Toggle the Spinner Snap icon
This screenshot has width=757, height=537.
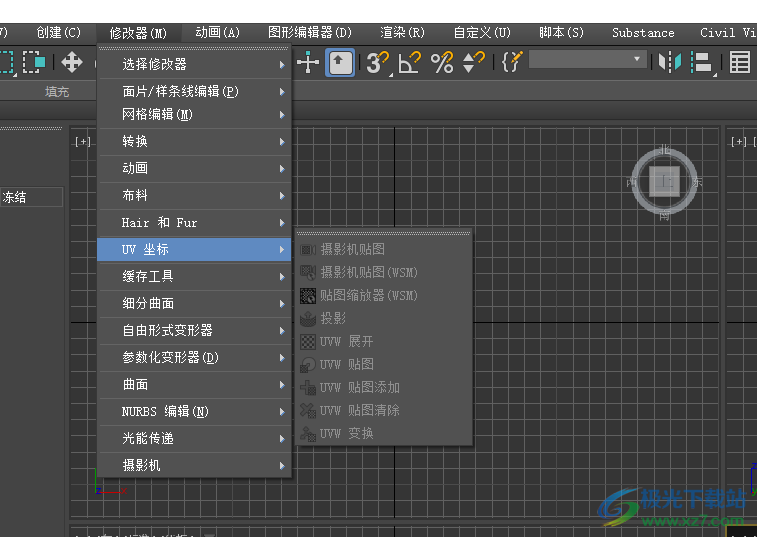click(474, 63)
